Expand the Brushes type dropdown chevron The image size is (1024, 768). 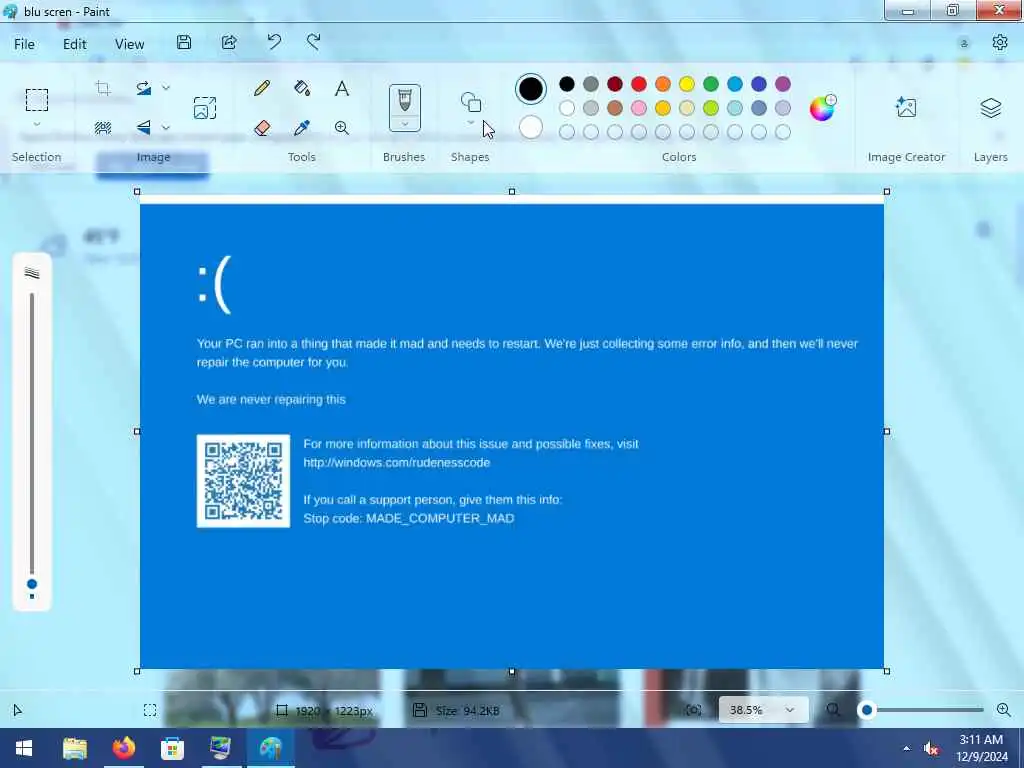coord(405,124)
